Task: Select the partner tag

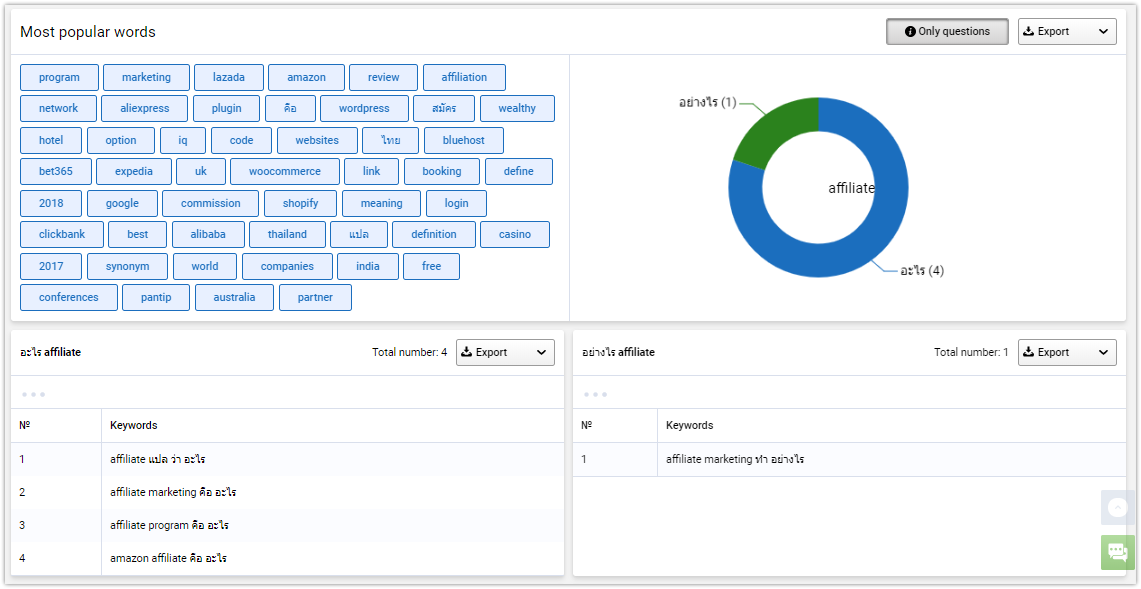Action: (315, 298)
